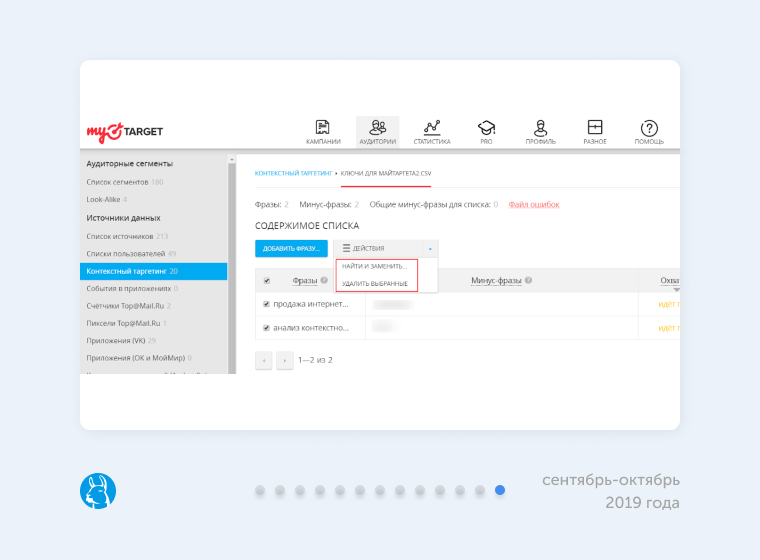The width and height of the screenshot is (760, 560).
Task: Select 'Контекстный таргетинг' sidebar item
Action: (x=154, y=271)
